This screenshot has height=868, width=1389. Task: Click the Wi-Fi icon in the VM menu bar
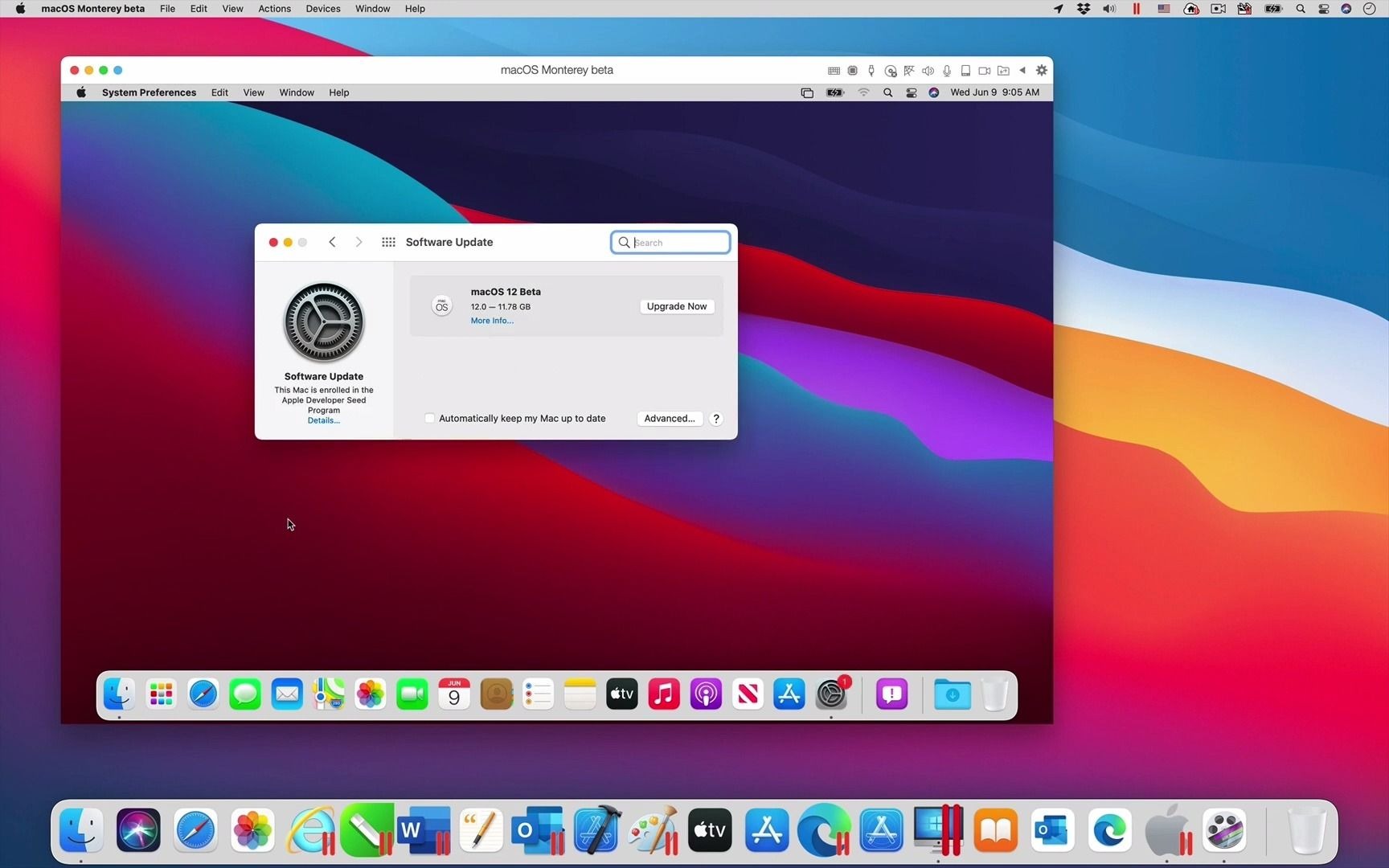[863, 92]
